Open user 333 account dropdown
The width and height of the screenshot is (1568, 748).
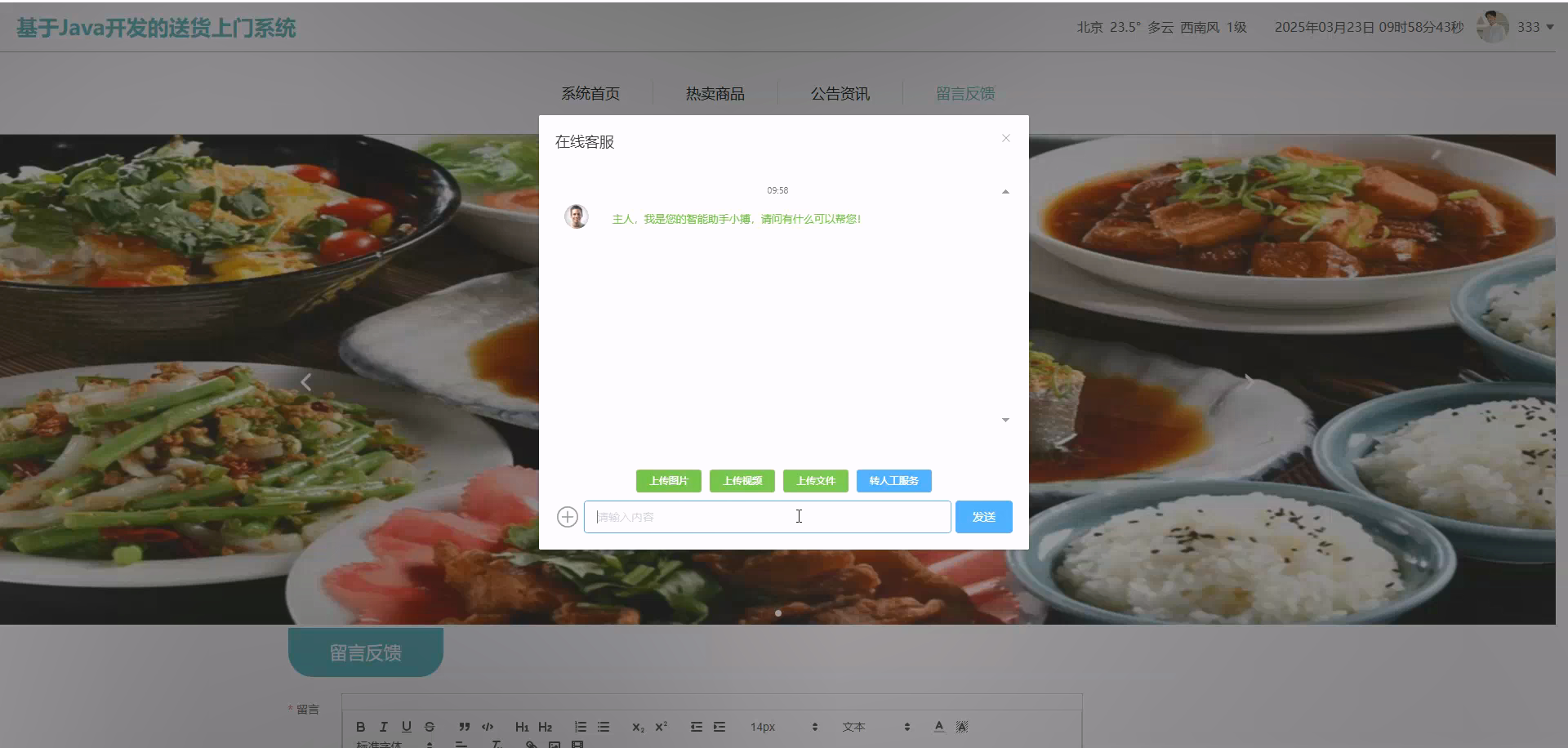point(1535,27)
